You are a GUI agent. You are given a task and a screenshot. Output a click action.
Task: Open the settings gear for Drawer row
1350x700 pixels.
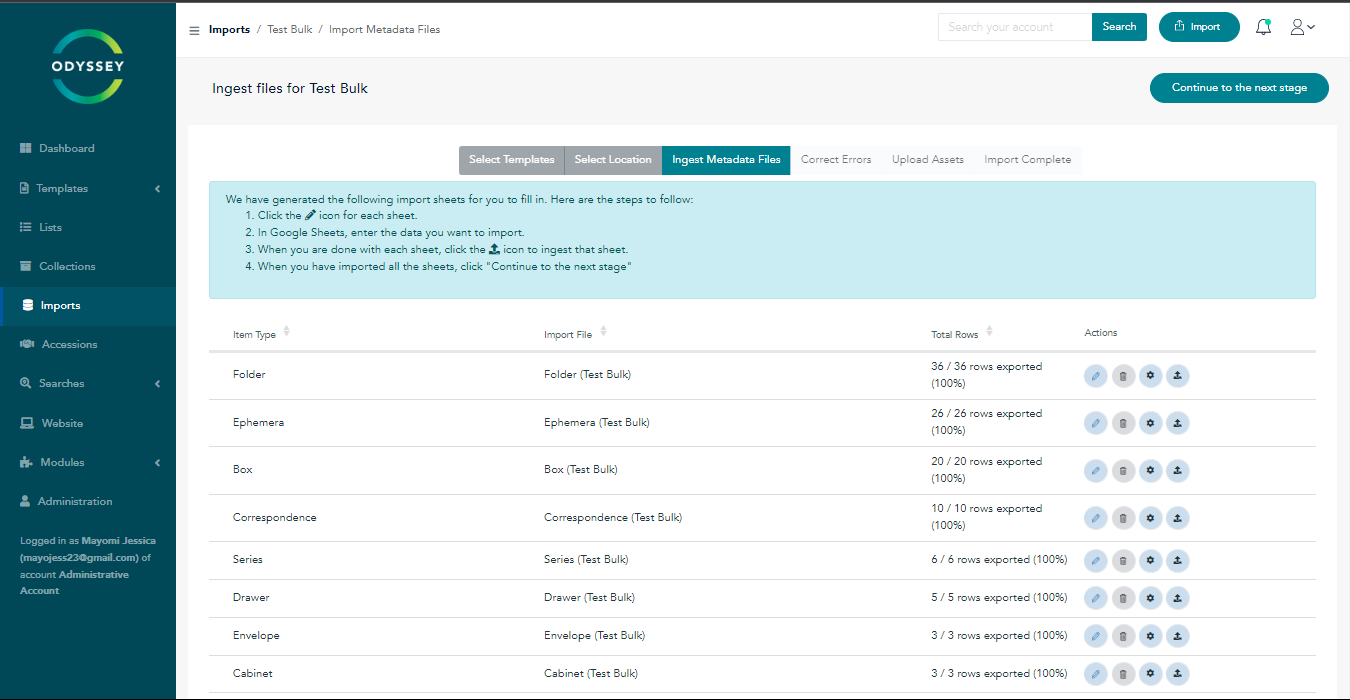(x=1150, y=598)
